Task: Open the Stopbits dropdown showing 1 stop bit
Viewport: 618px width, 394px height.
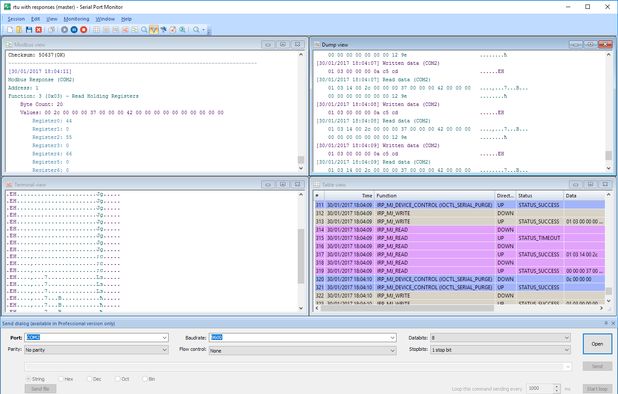Action: coord(501,350)
